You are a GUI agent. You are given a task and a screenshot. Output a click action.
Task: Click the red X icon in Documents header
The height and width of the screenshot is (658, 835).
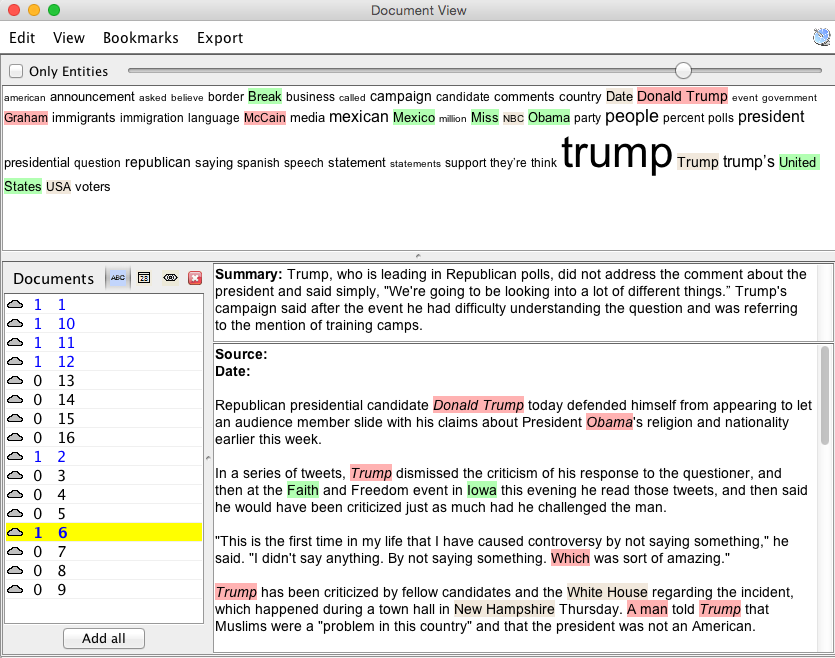click(195, 278)
